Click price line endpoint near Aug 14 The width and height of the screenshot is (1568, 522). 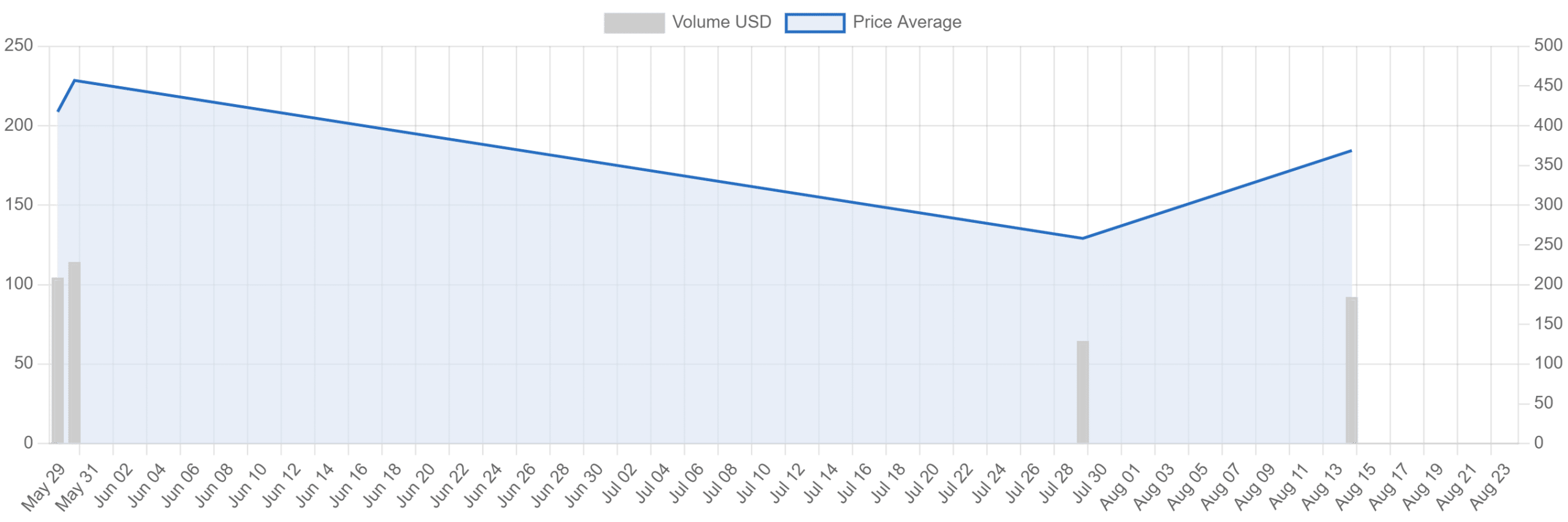(x=1351, y=151)
